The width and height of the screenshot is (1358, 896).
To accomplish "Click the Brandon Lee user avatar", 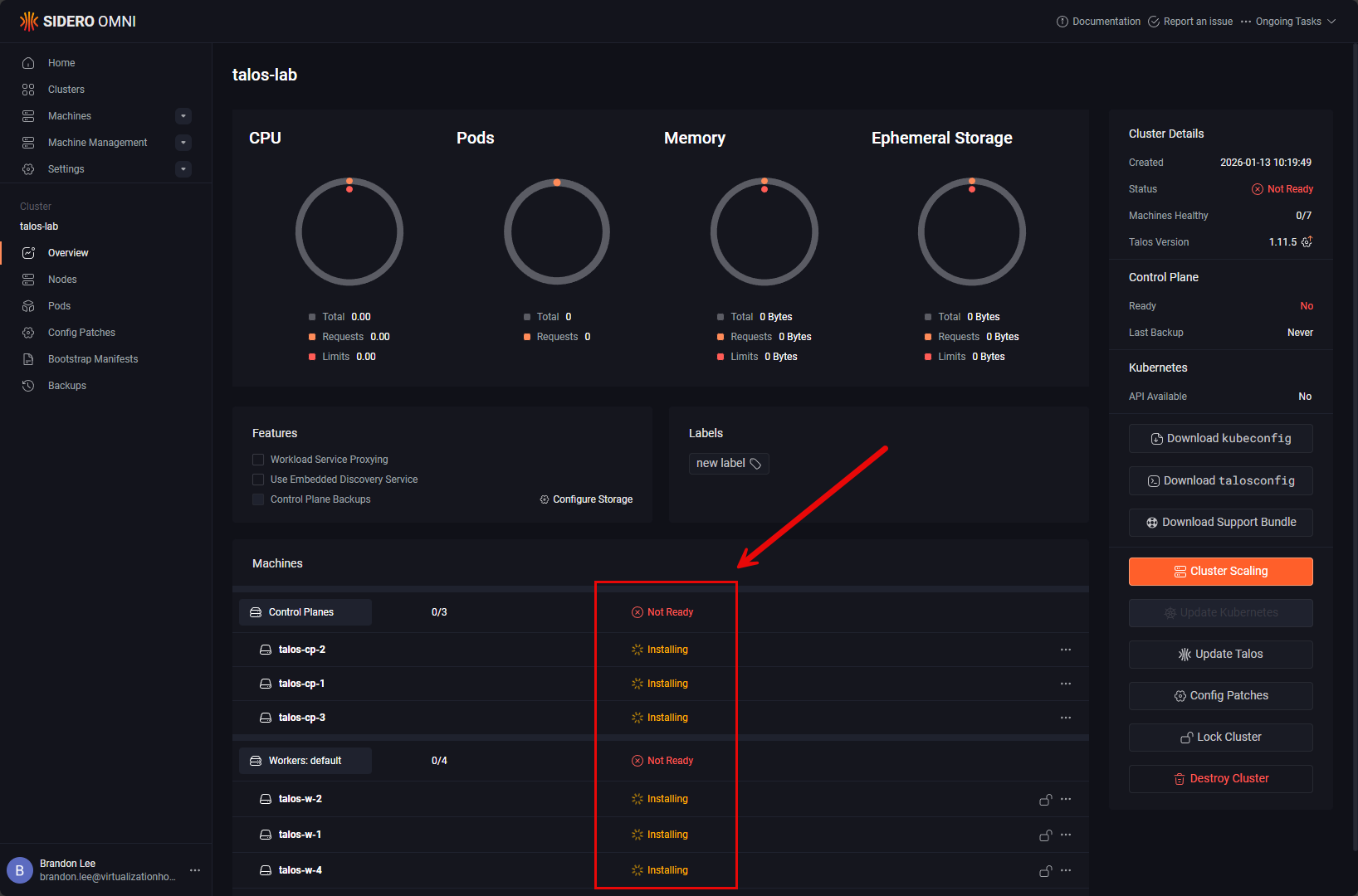I will pyautogui.click(x=20, y=870).
